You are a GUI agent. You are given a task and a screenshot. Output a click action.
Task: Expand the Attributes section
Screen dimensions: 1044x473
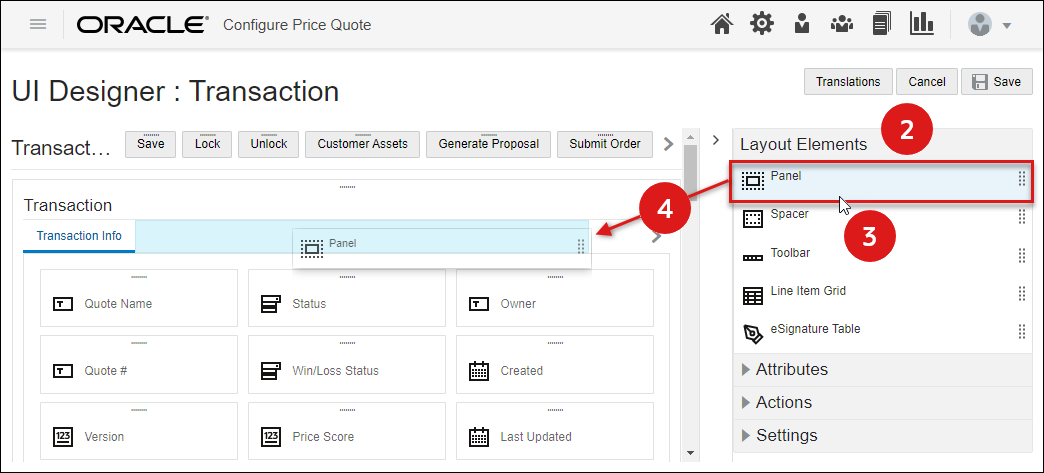791,369
